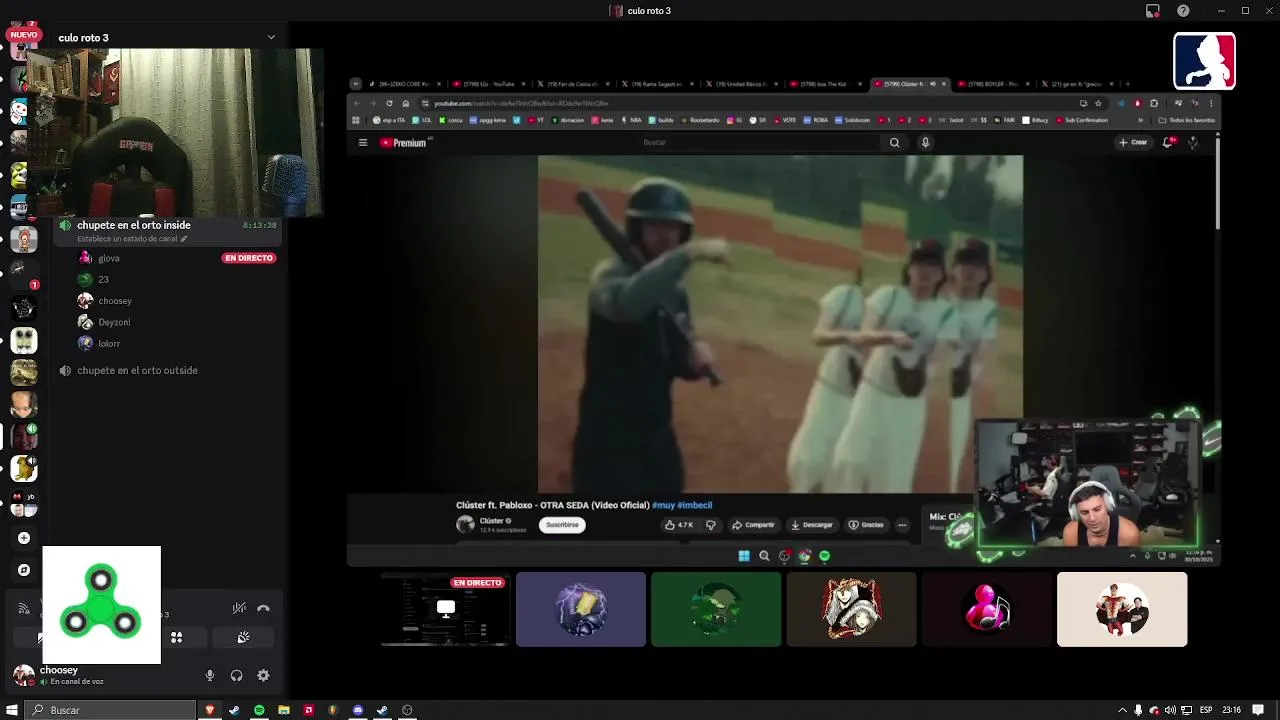Click the taskbar Buscar search box
This screenshot has height=720, width=1280.
(x=111, y=710)
